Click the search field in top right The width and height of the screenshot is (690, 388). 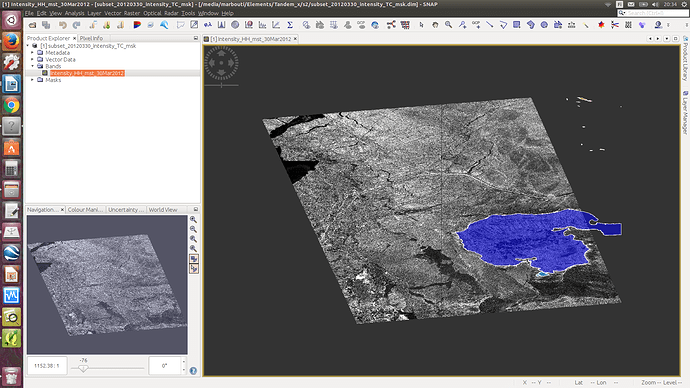pyautogui.click(x=653, y=13)
